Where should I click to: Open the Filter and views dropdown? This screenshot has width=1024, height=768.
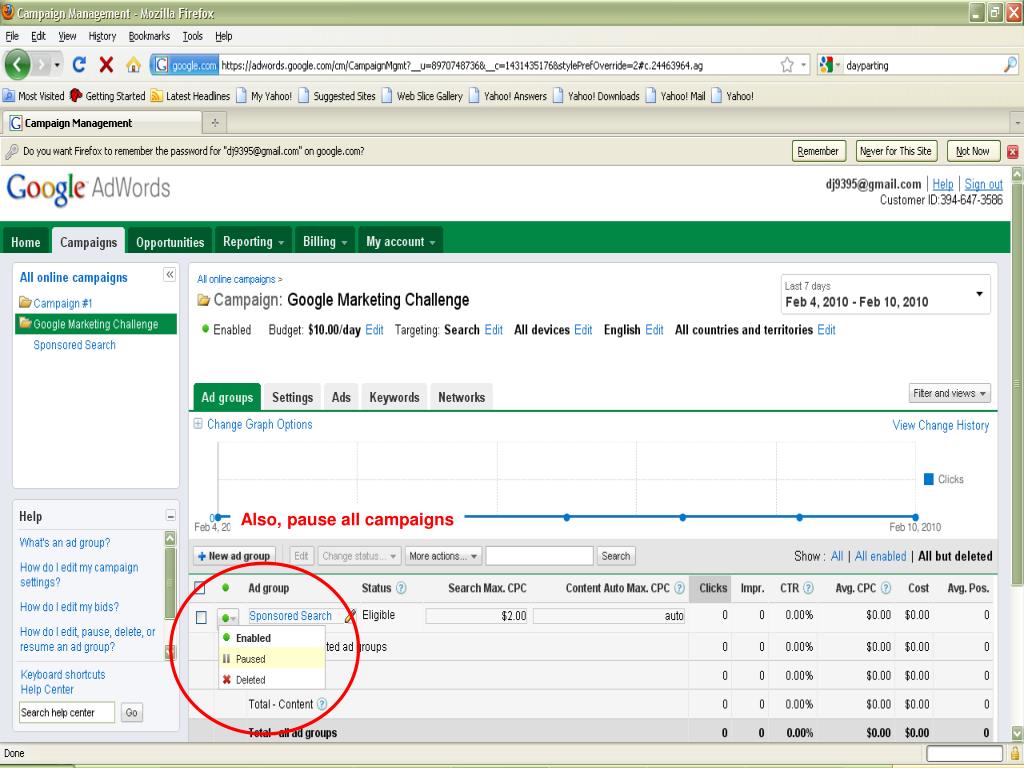(x=950, y=393)
